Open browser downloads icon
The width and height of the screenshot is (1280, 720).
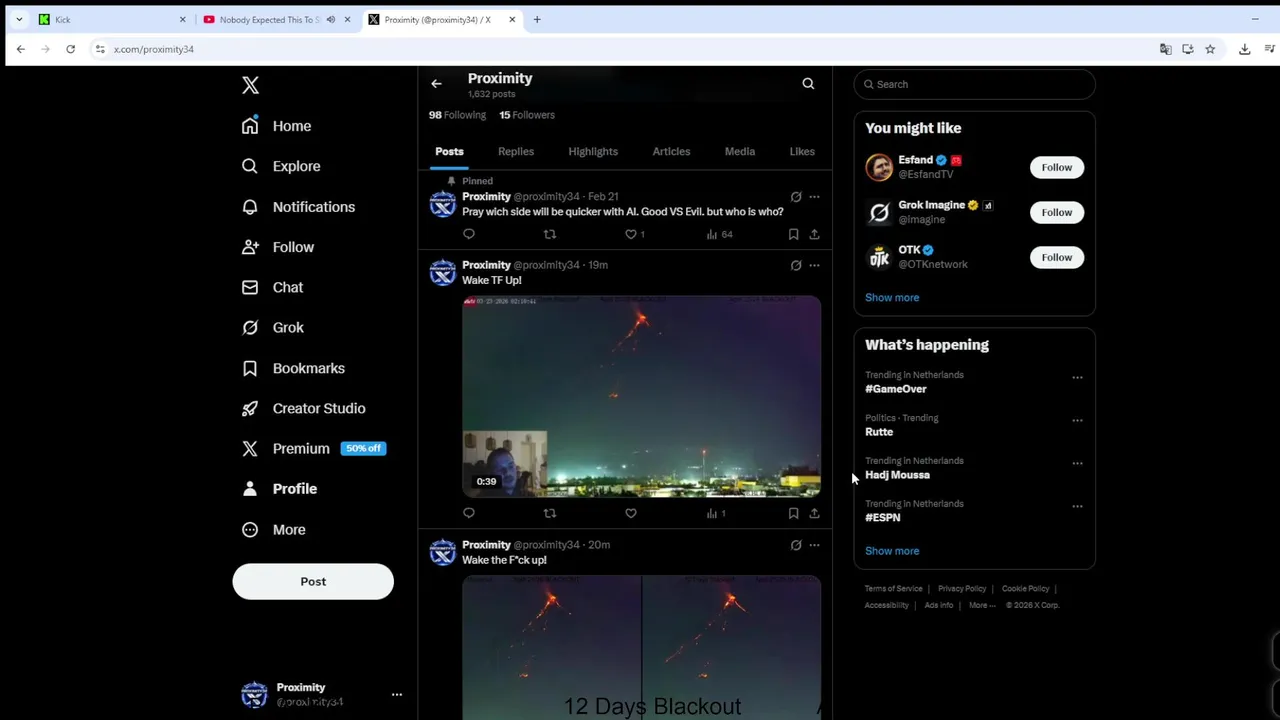click(x=1244, y=49)
